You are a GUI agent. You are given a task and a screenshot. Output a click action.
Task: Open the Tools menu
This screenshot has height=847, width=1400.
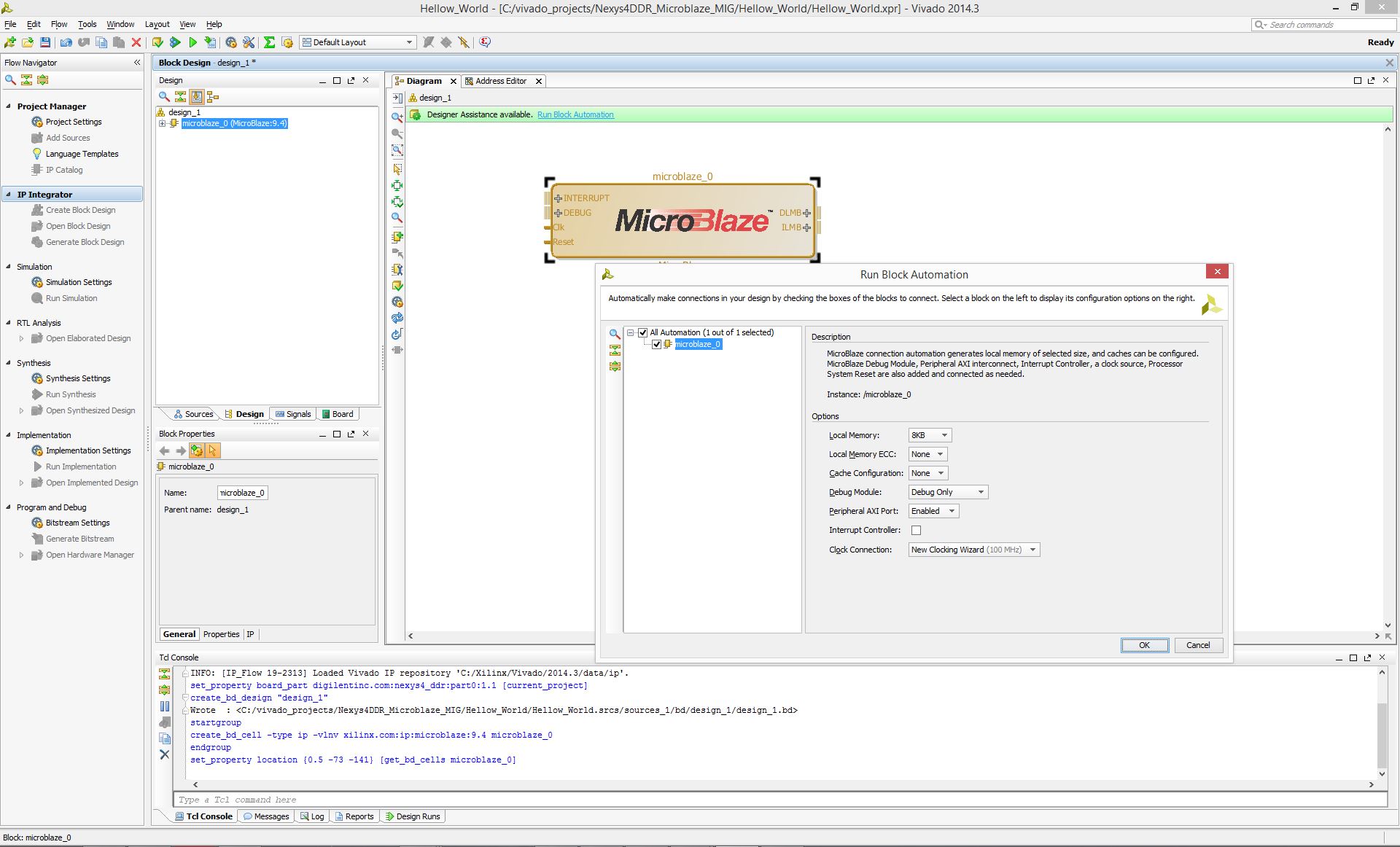click(x=87, y=24)
